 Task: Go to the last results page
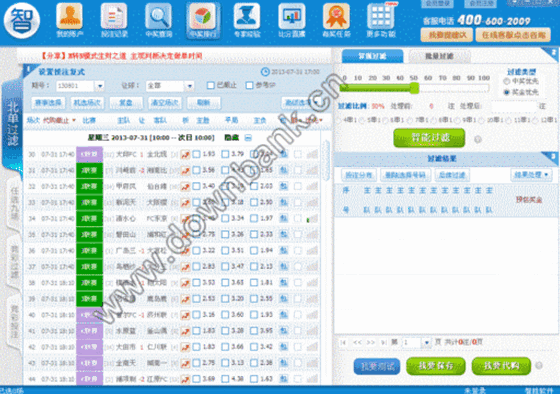[384, 342]
